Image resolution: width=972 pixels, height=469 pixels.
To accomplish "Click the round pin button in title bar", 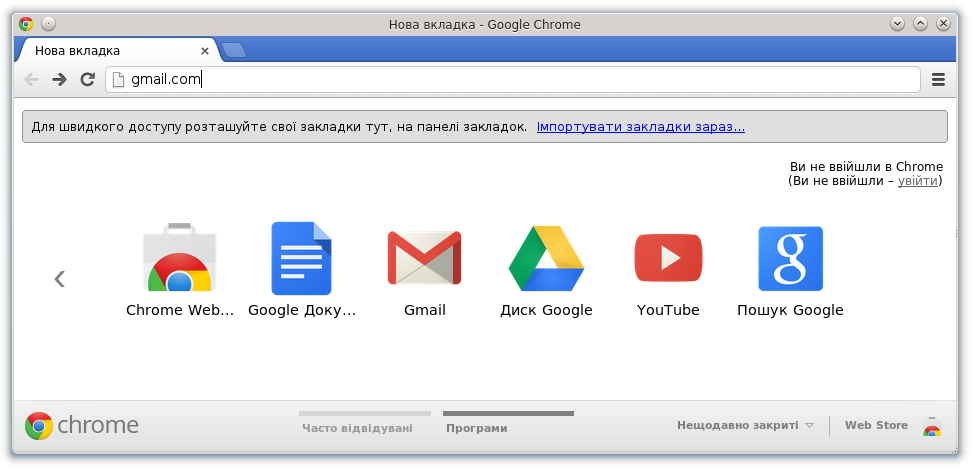I will coord(48,24).
